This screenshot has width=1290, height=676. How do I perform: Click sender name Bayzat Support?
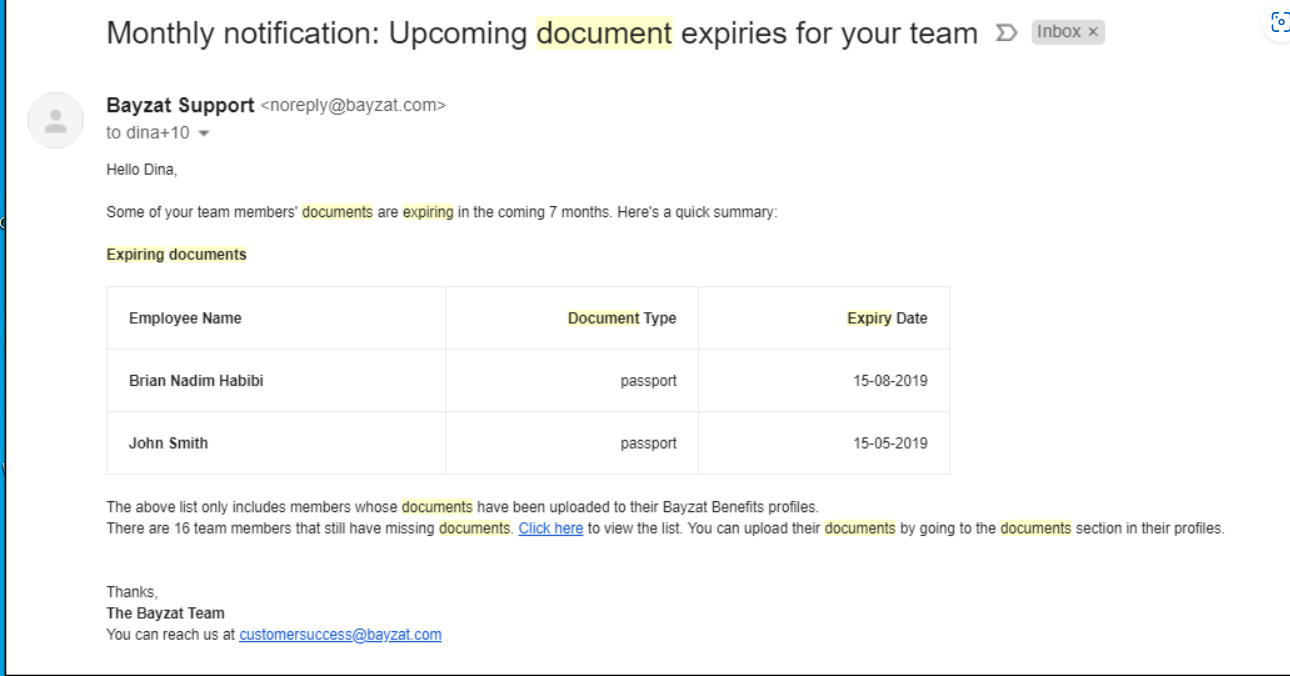[180, 105]
